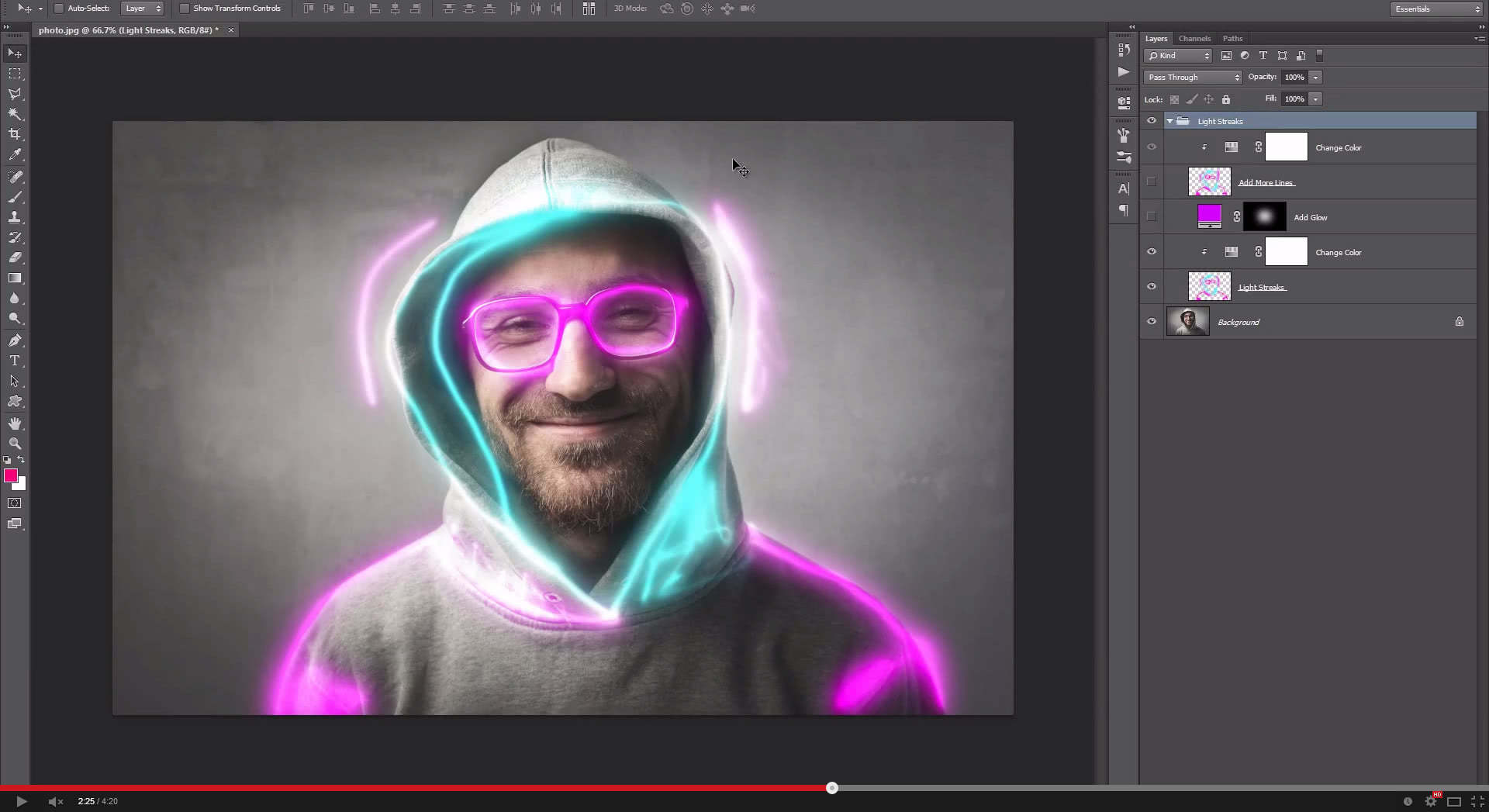
Task: Select the Zoom tool in the toolbar
Action: point(16,444)
